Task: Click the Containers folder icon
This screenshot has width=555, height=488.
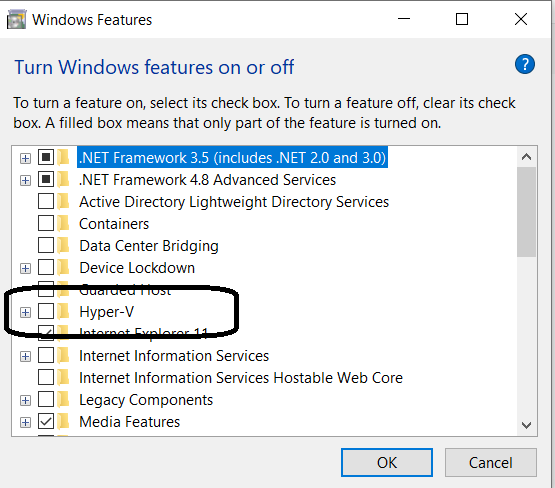Action: point(64,223)
